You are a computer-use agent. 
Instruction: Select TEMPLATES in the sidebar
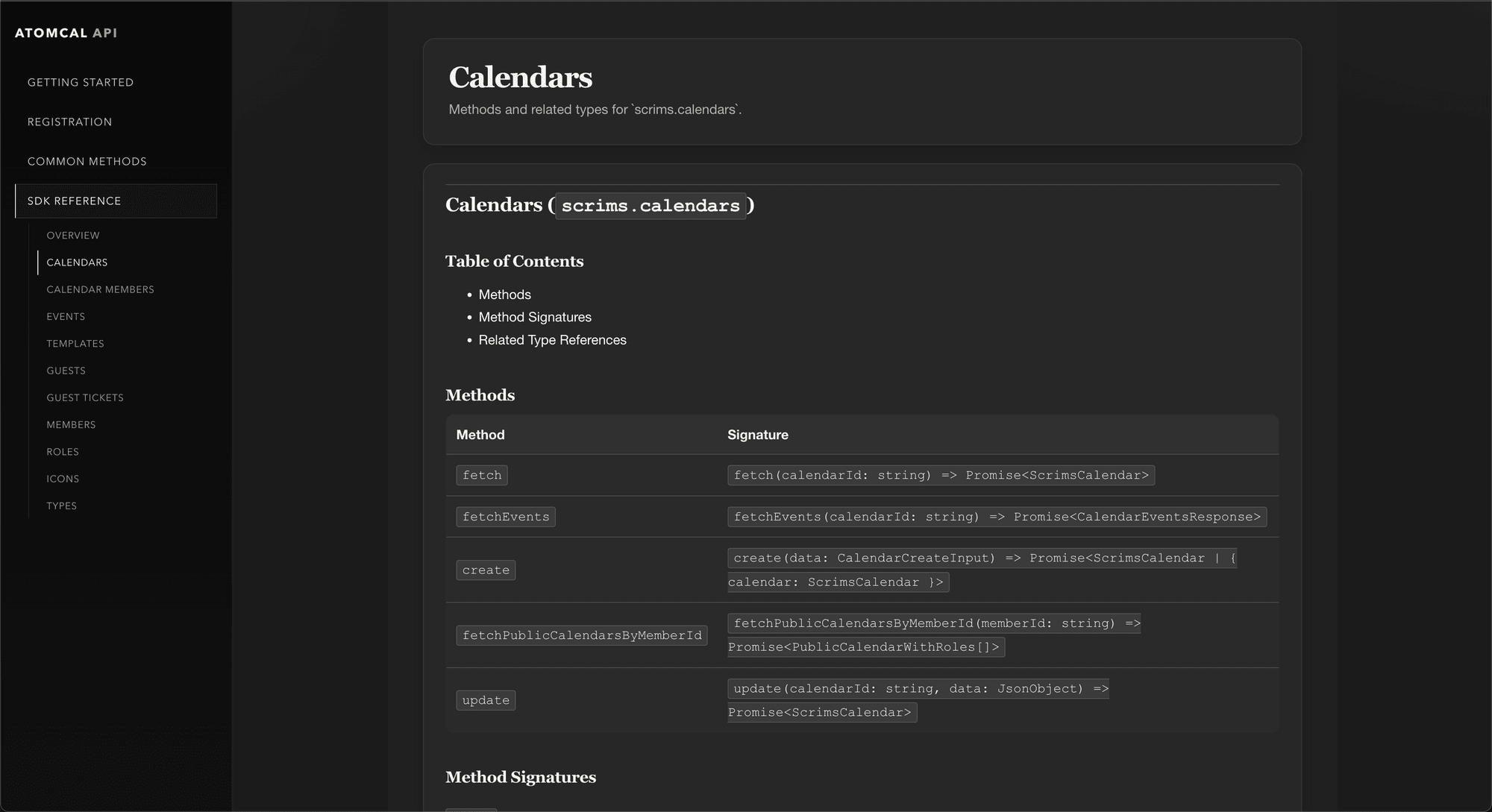pyautogui.click(x=75, y=343)
